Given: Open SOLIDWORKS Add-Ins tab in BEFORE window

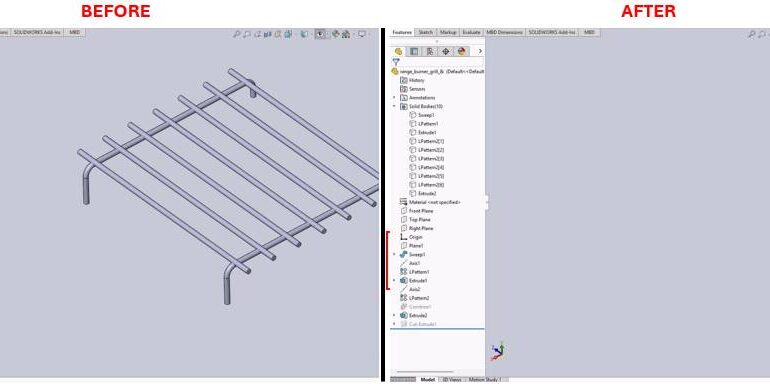Looking at the screenshot, I should point(37,32).
